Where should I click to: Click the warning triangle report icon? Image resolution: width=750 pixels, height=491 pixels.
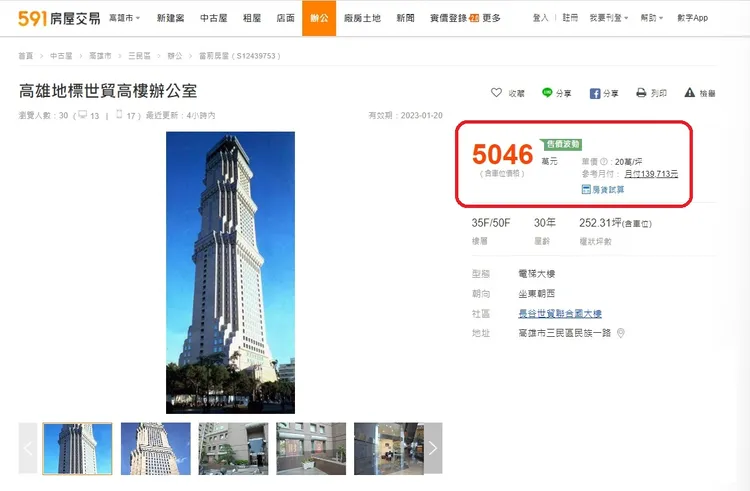pyautogui.click(x=689, y=93)
